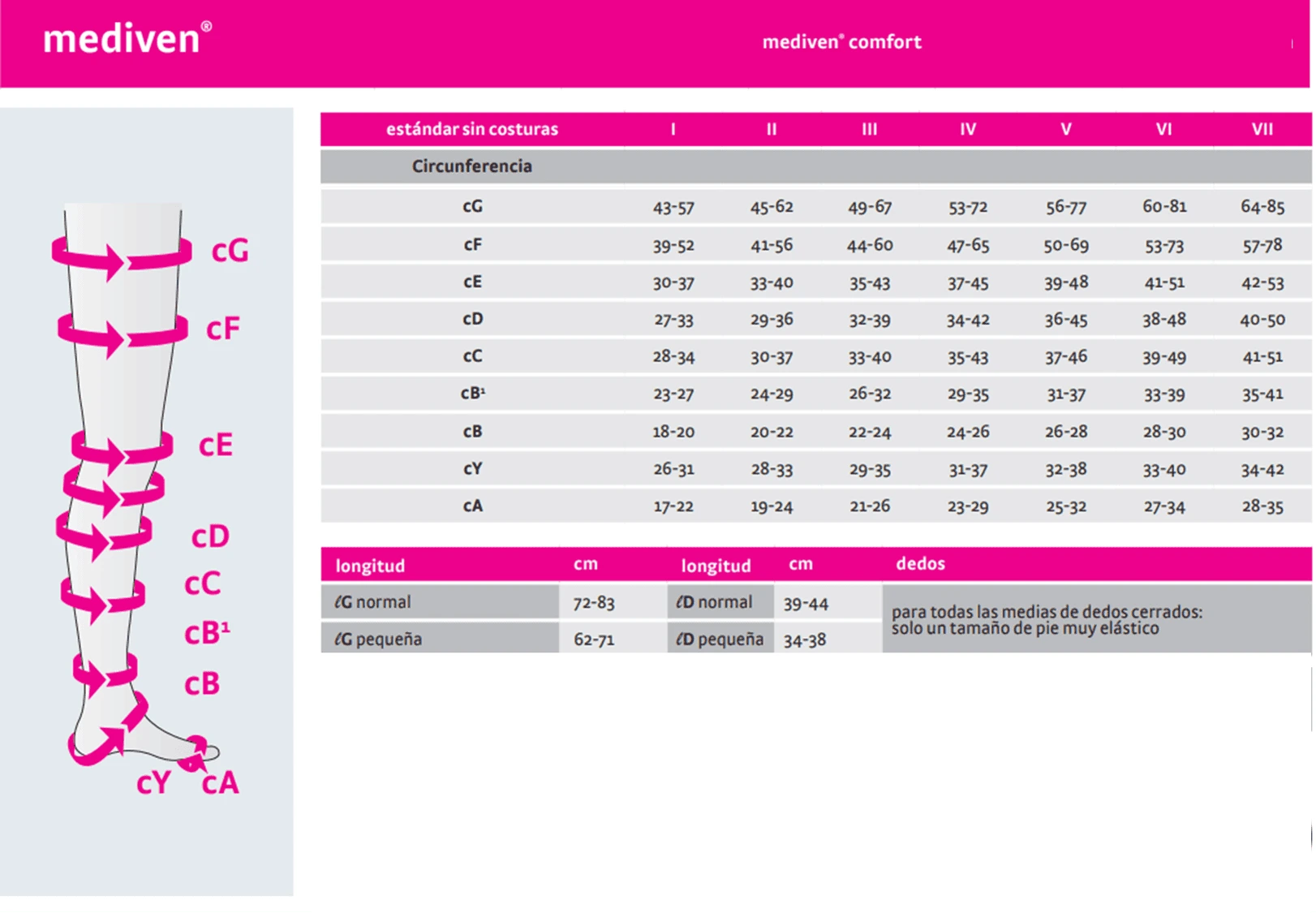This screenshot has width=1316, height=913.
Task: Click the 'ℓD normal' length label
Action: click(715, 602)
